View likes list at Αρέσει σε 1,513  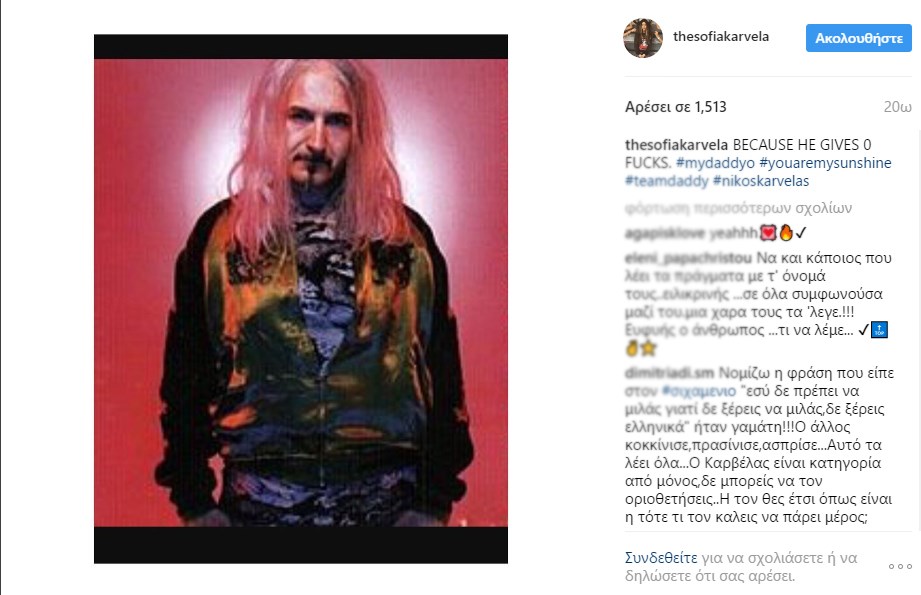click(675, 107)
